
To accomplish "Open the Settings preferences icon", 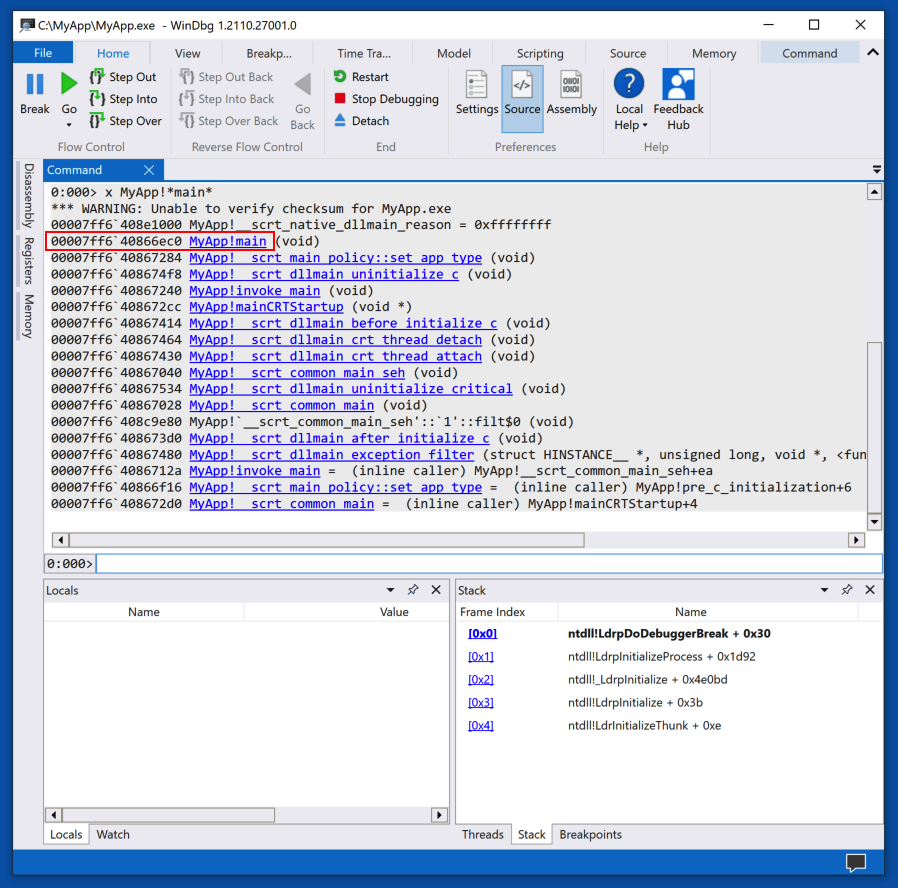I will point(476,84).
